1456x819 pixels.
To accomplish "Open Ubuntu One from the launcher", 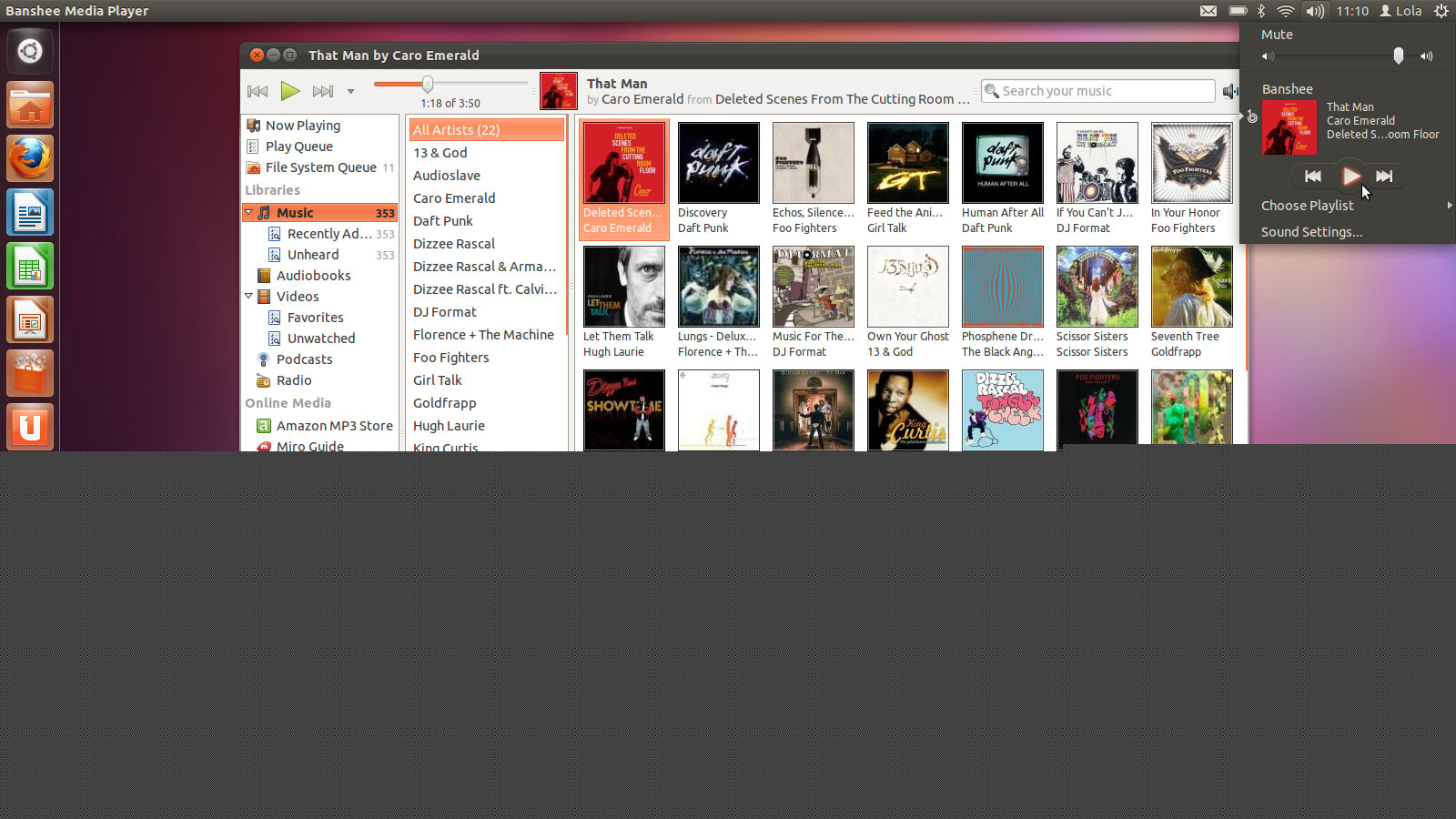I will point(30,427).
